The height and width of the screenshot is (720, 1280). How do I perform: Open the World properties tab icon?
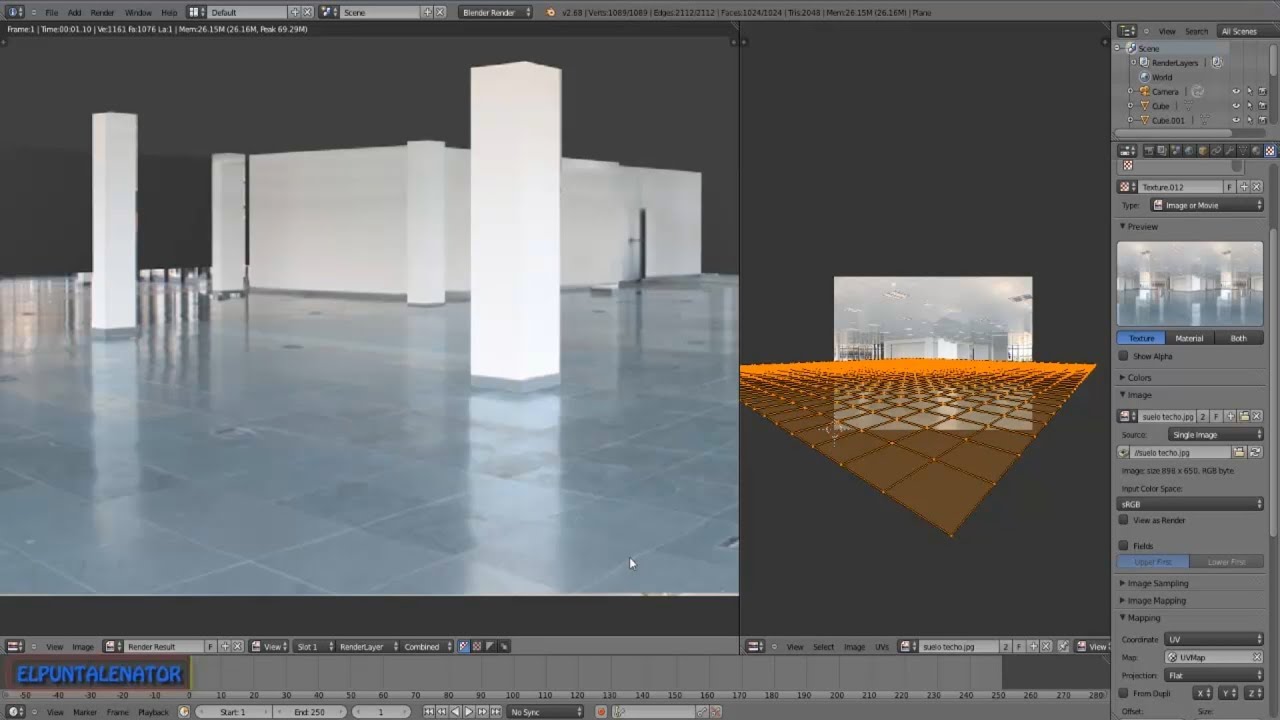click(x=1189, y=151)
